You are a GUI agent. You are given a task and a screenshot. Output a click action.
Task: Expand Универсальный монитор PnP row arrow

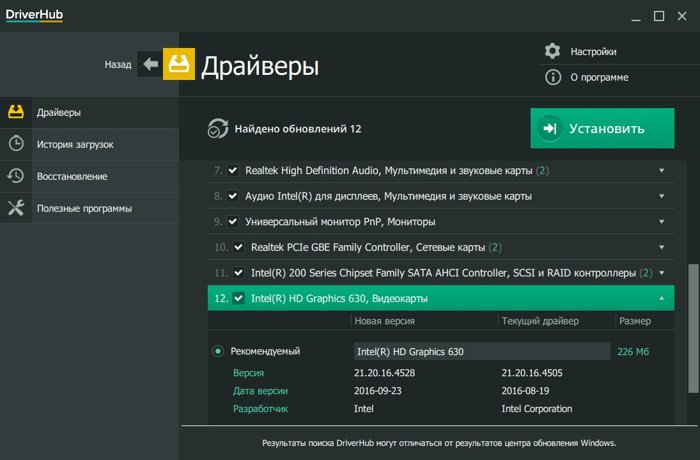[662, 221]
